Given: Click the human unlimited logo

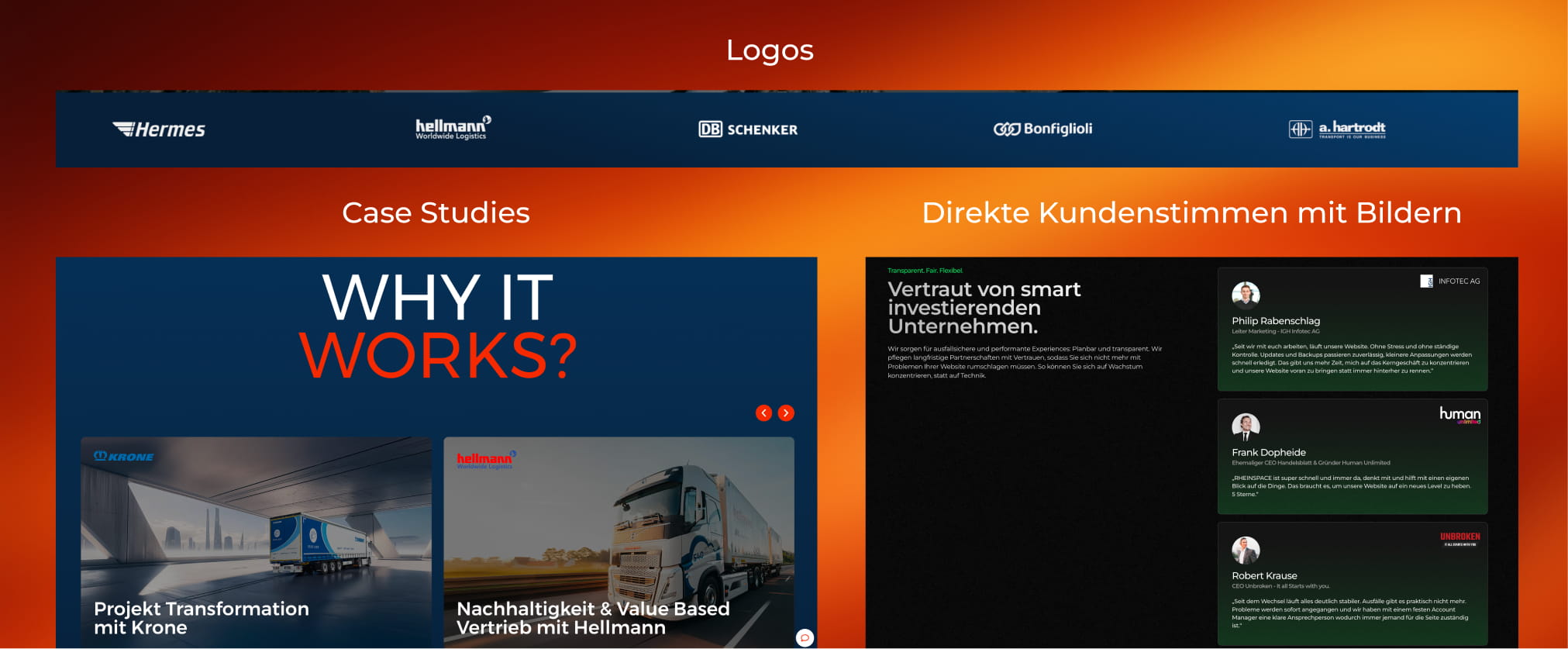Looking at the screenshot, I should pos(1460,415).
